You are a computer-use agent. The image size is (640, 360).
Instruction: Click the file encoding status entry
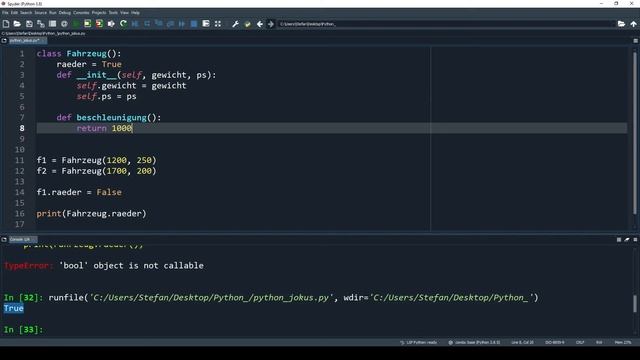[555, 342]
